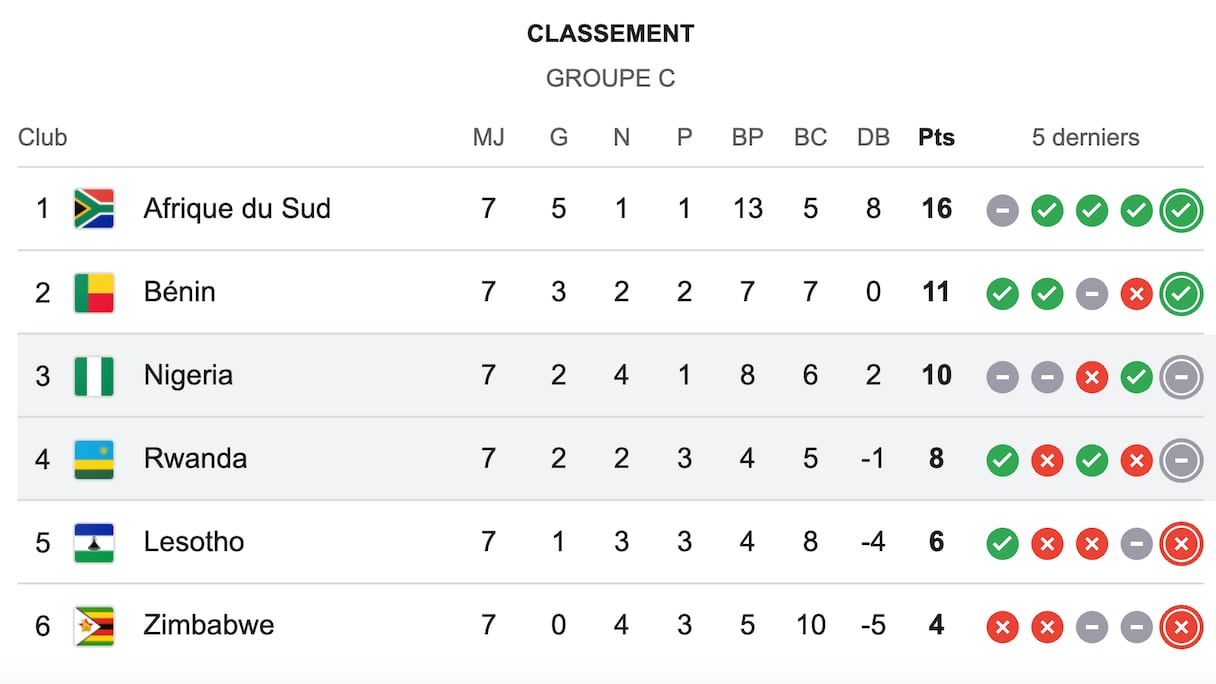Click the Pts column header
Screen dimensions: 1216x684
(x=936, y=138)
